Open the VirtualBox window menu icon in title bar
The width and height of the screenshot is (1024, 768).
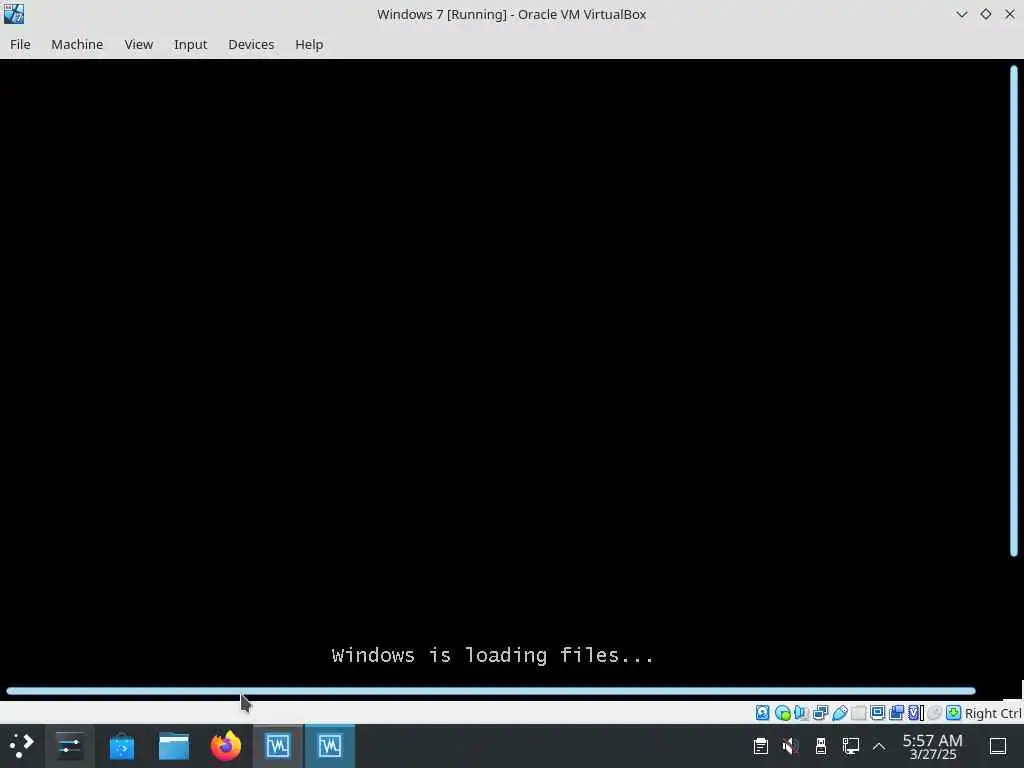[14, 14]
